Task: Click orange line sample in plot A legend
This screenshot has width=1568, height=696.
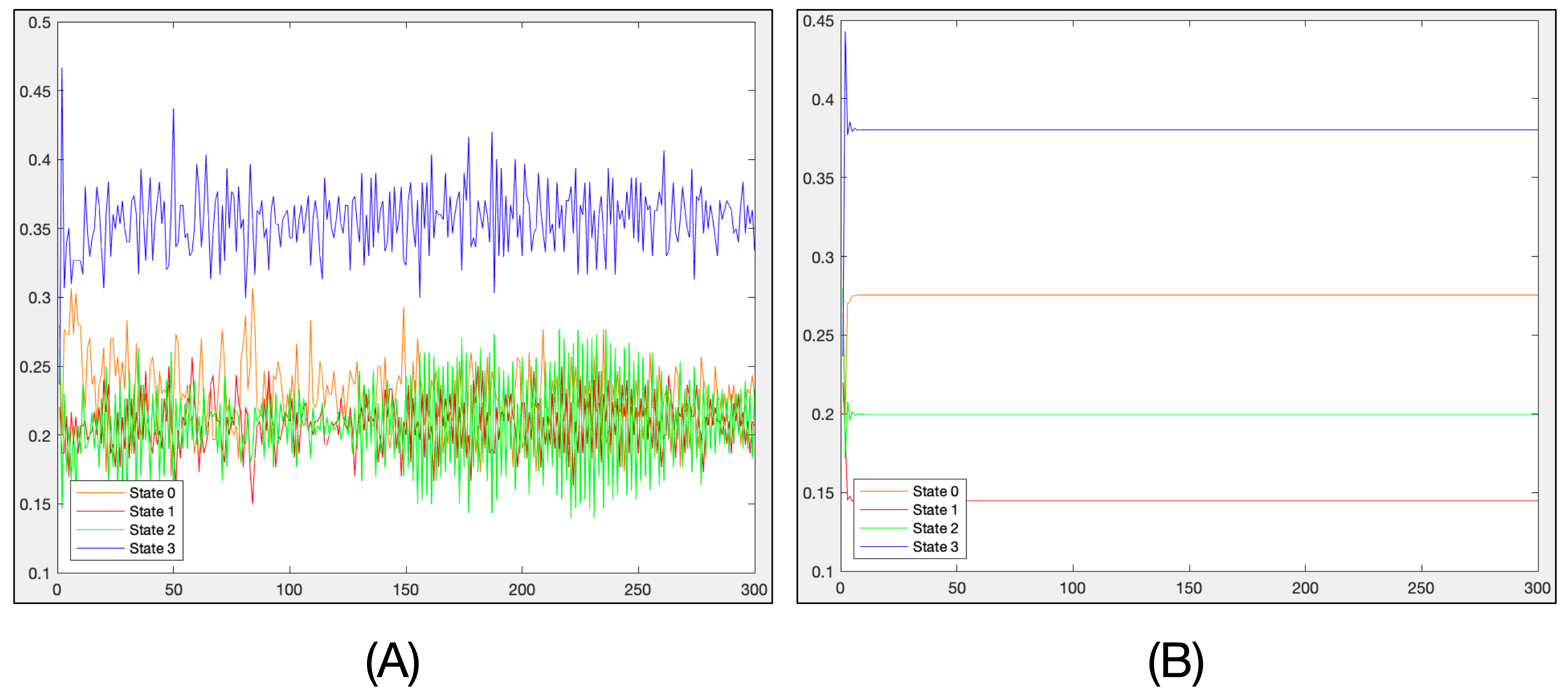Action: coord(100,493)
